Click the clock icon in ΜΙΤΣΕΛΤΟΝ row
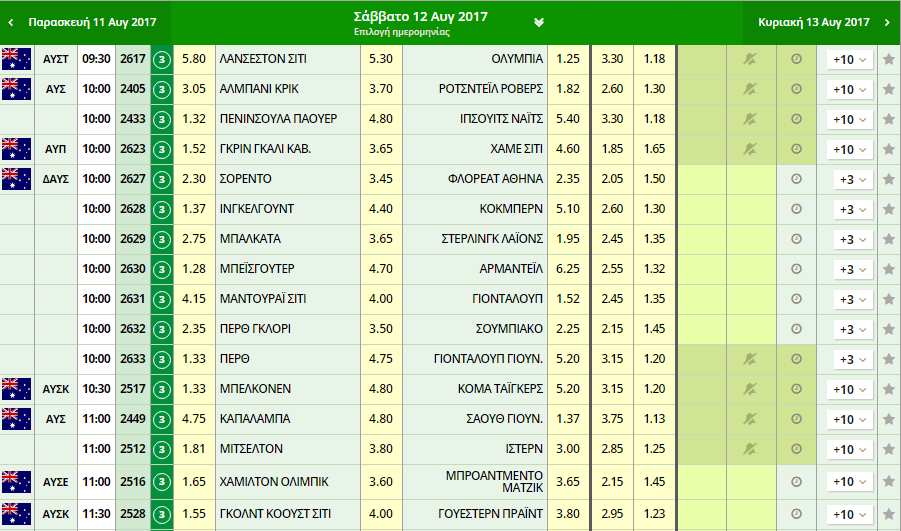This screenshot has width=901, height=531. click(796, 449)
